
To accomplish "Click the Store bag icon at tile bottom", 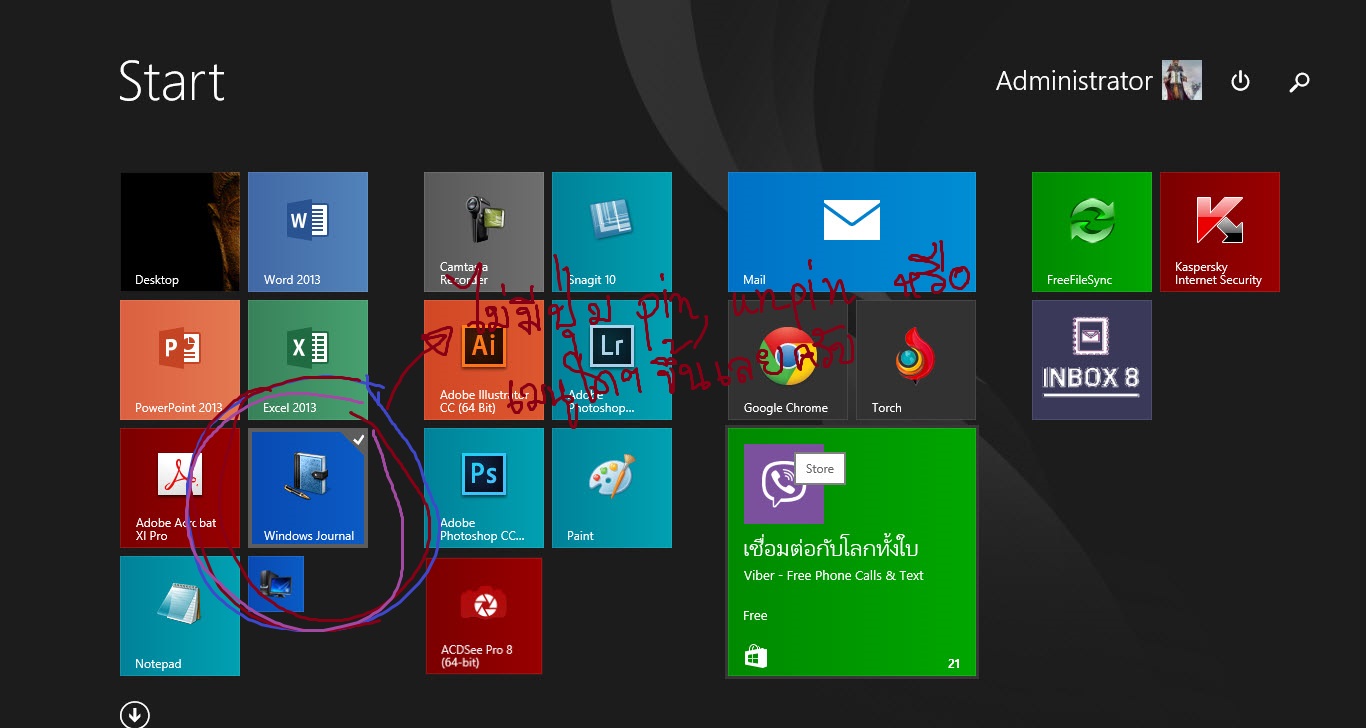I will (x=756, y=656).
